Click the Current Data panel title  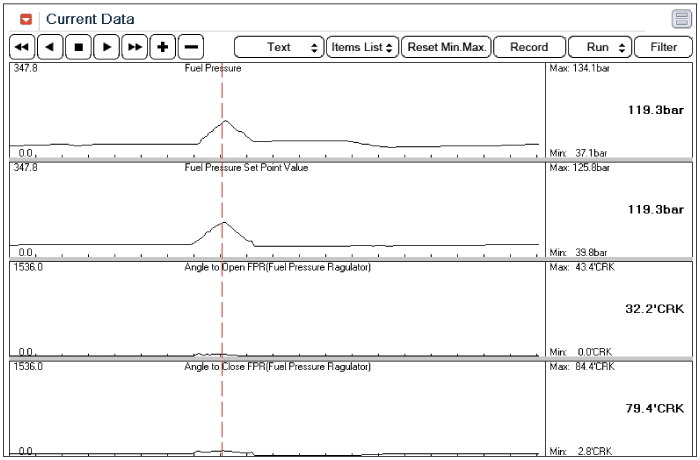tap(90, 19)
